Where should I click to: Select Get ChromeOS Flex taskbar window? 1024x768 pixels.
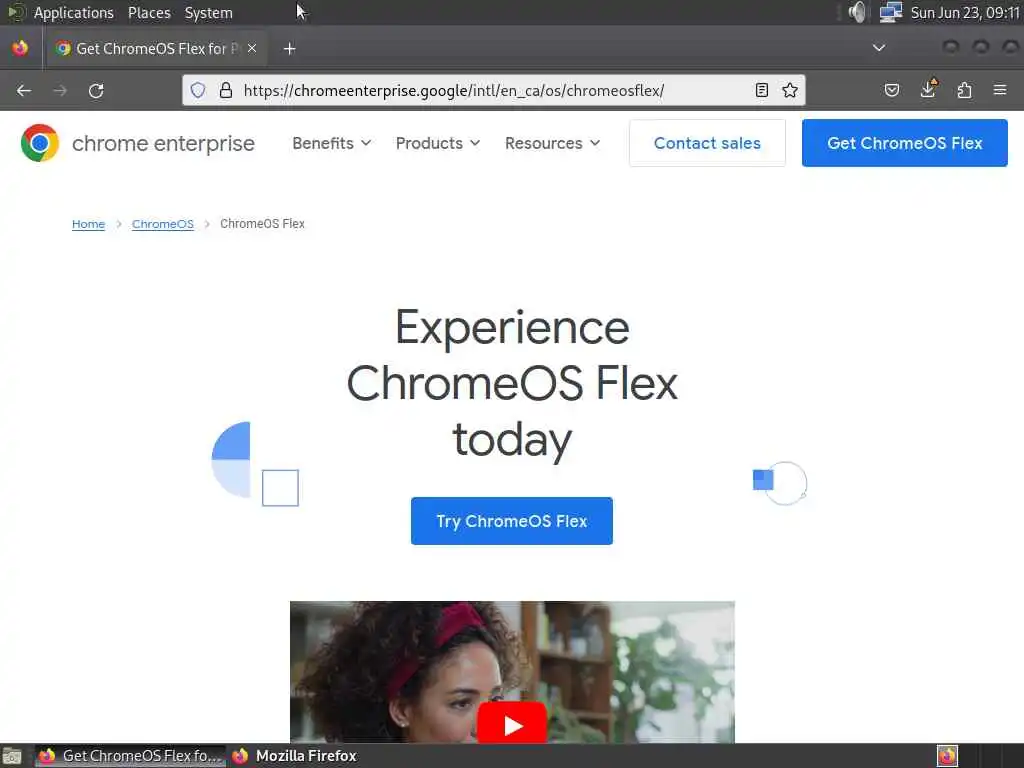(130, 756)
